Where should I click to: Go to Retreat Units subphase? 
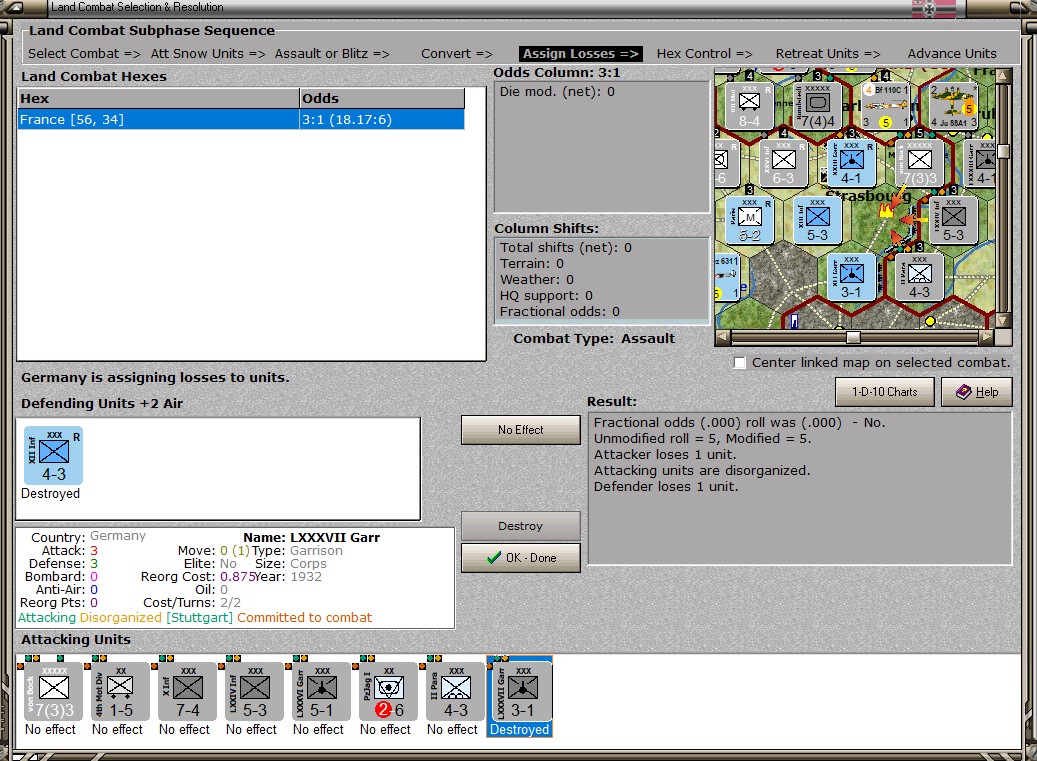point(828,54)
